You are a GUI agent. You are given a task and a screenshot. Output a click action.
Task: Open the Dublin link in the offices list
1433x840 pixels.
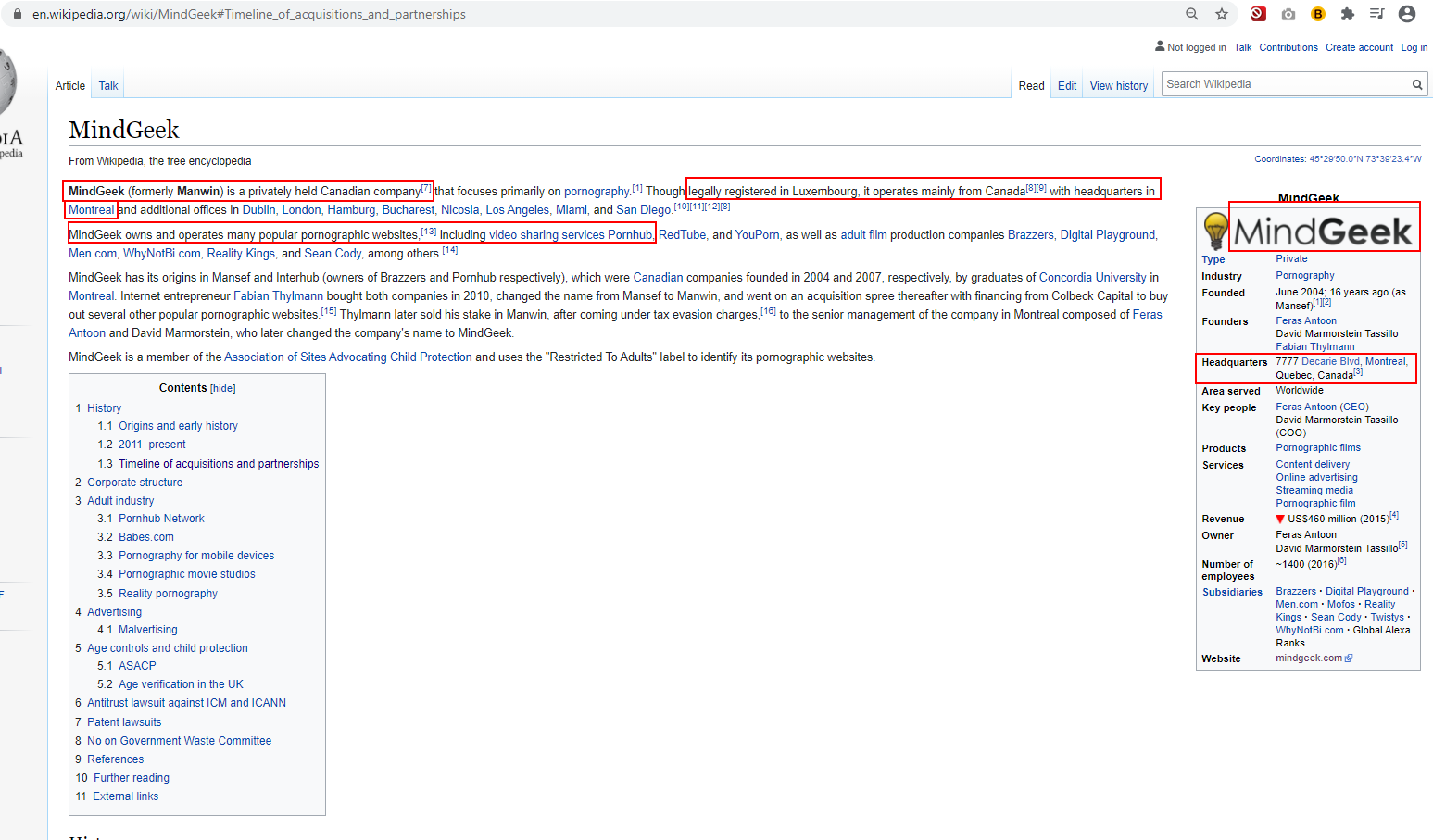[x=258, y=210]
